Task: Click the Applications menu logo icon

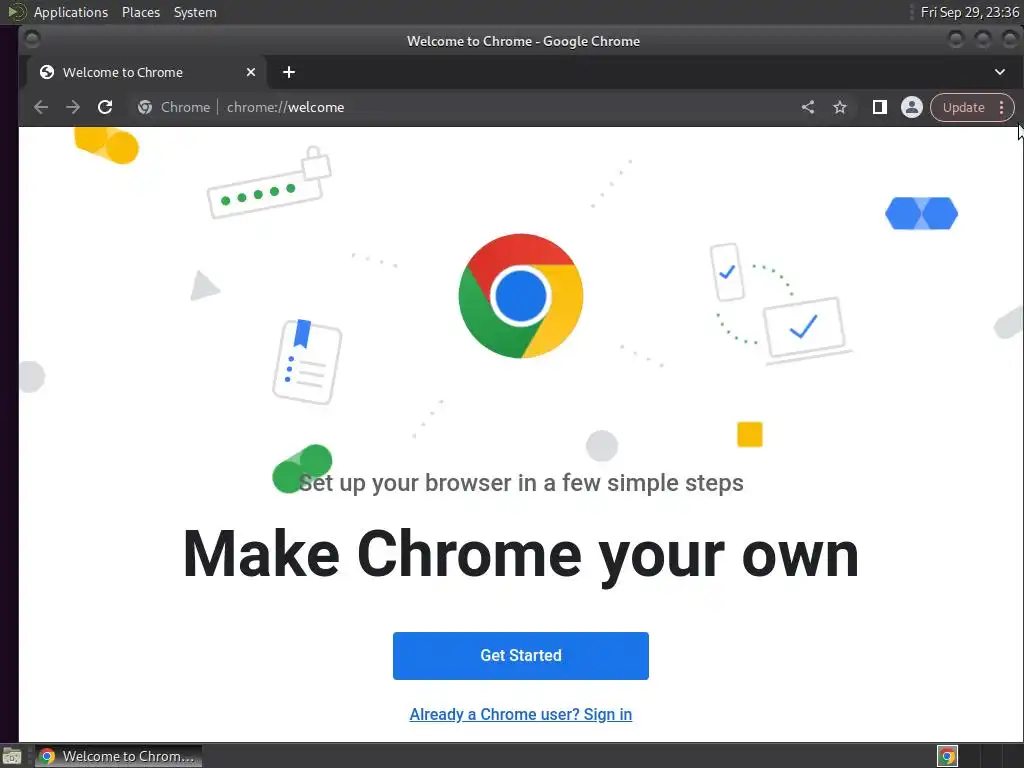Action: (x=16, y=12)
